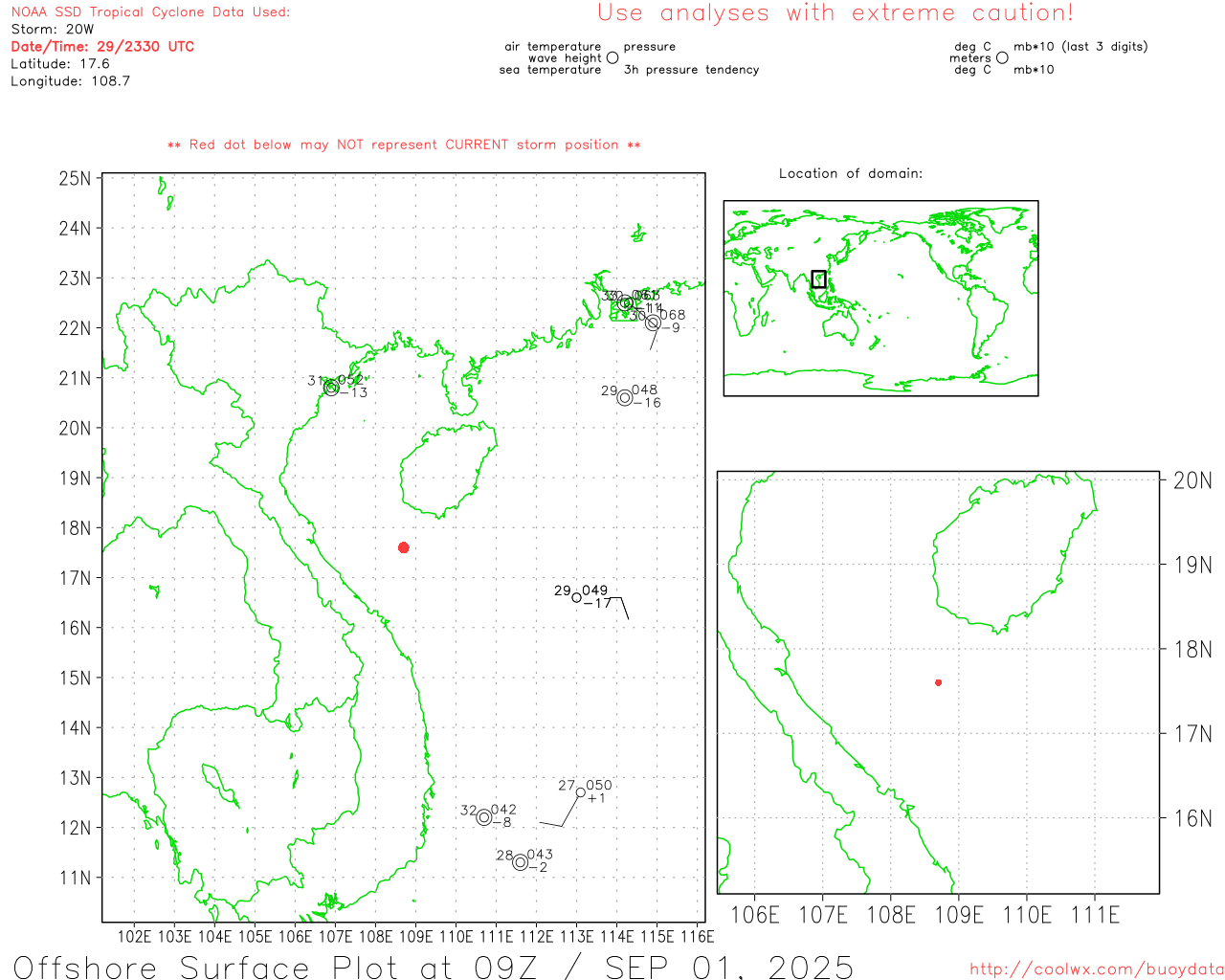Click the 102E longitude axis label

134,936
